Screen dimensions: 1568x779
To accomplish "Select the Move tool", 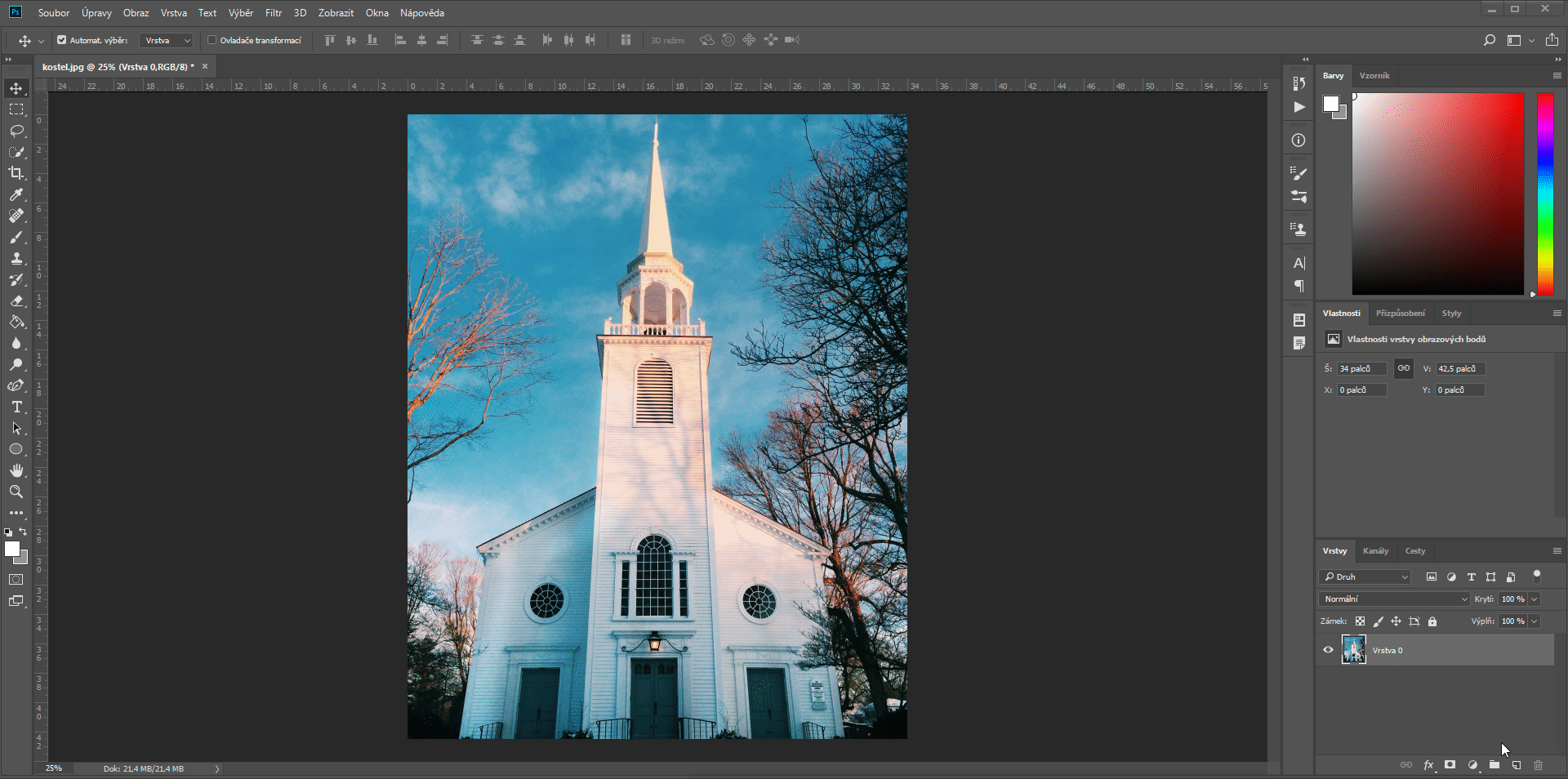I will (x=16, y=88).
